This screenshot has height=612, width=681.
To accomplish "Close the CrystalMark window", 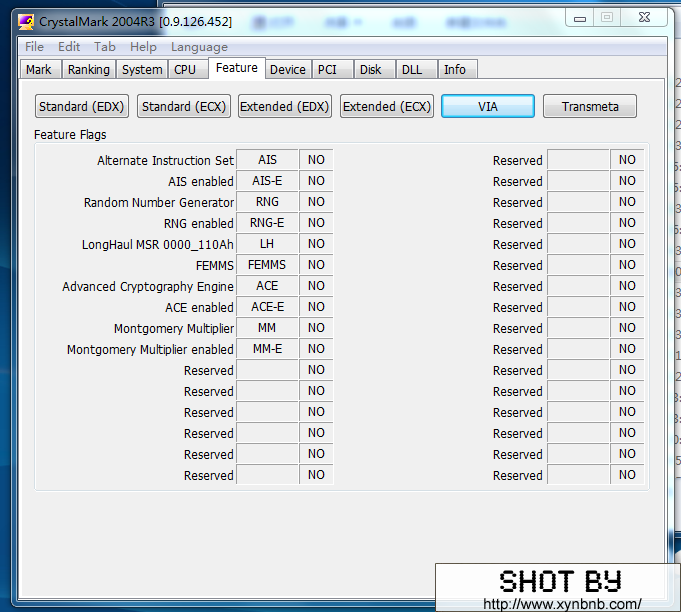I will pyautogui.click(x=645, y=18).
